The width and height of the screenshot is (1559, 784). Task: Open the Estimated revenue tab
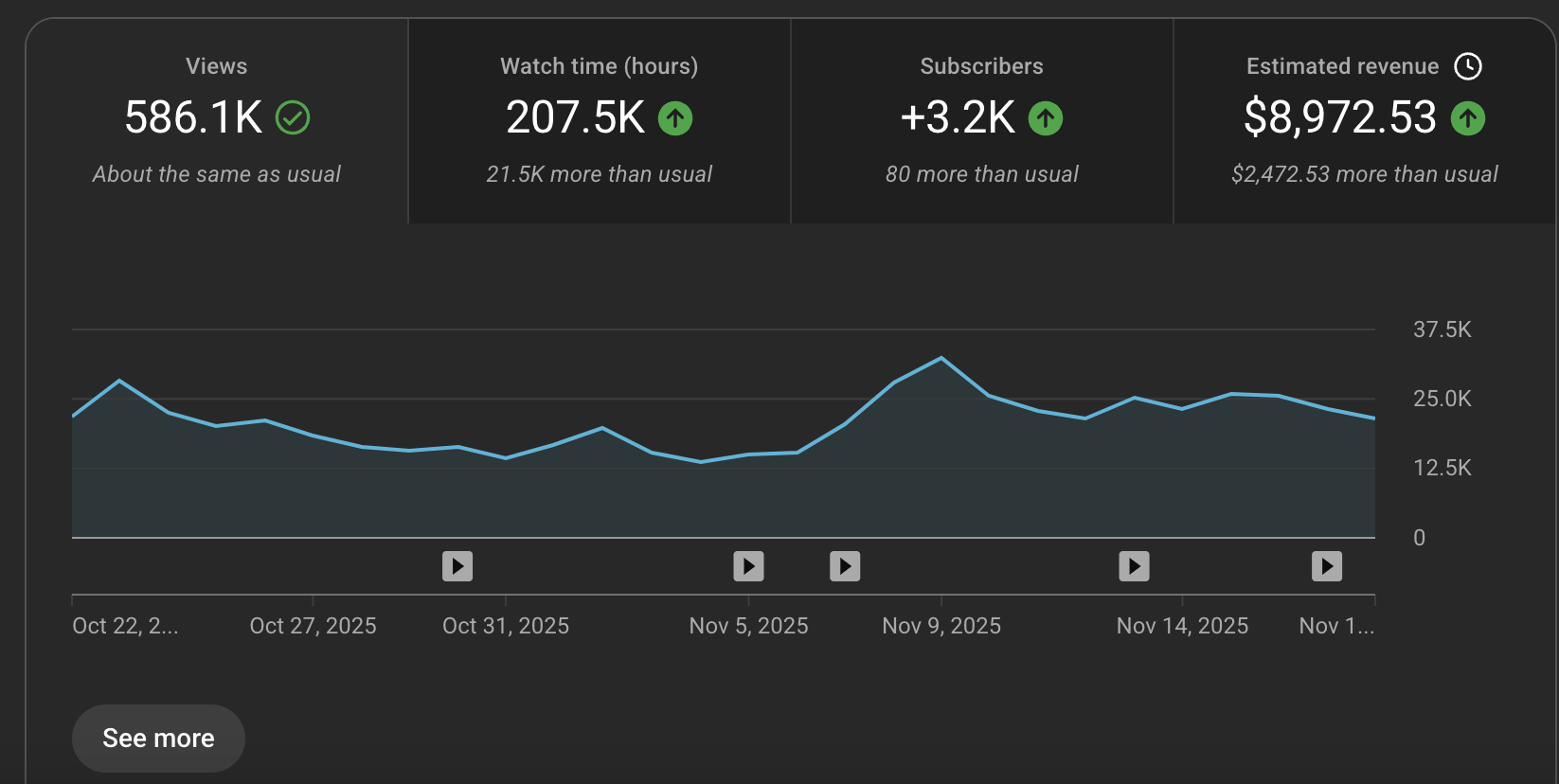tap(1364, 120)
